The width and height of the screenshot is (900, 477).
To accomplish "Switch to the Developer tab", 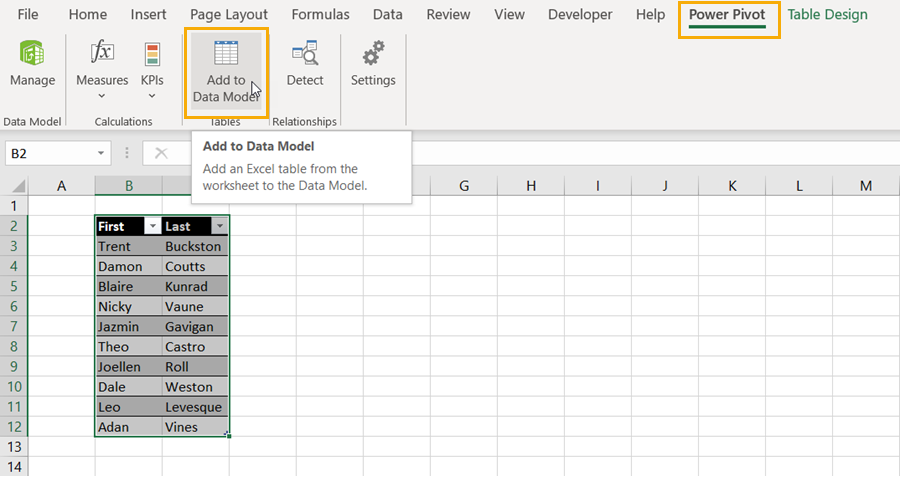I will pos(580,14).
